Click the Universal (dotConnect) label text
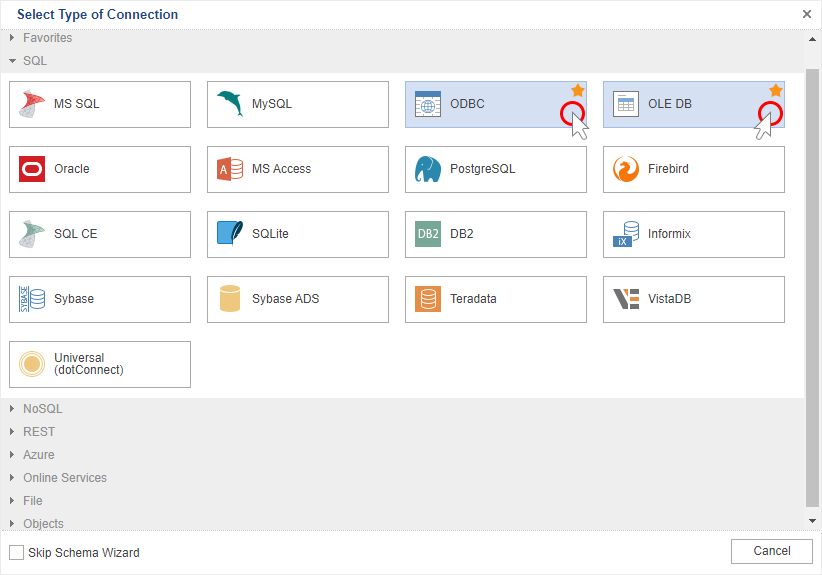Viewport: 822px width, 575px height. 89,364
